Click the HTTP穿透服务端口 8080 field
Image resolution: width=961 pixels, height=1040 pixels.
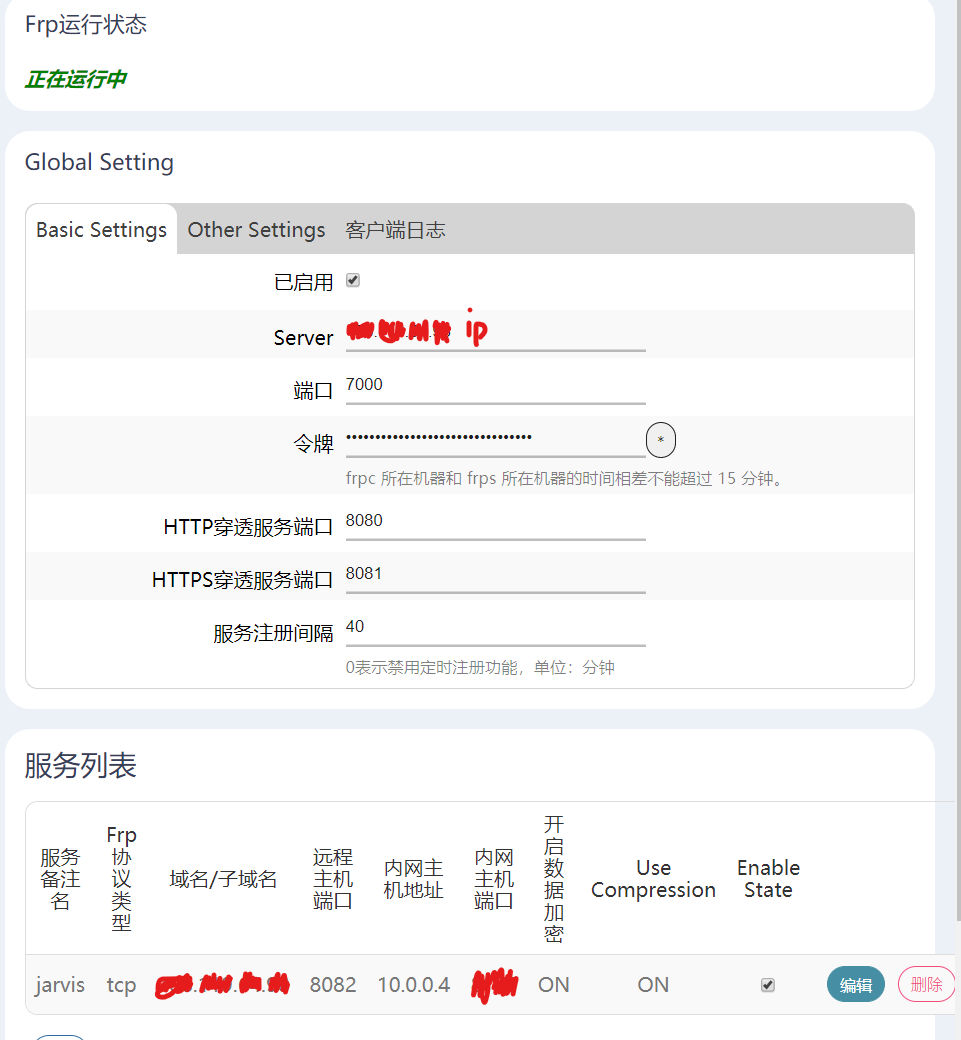pos(495,525)
